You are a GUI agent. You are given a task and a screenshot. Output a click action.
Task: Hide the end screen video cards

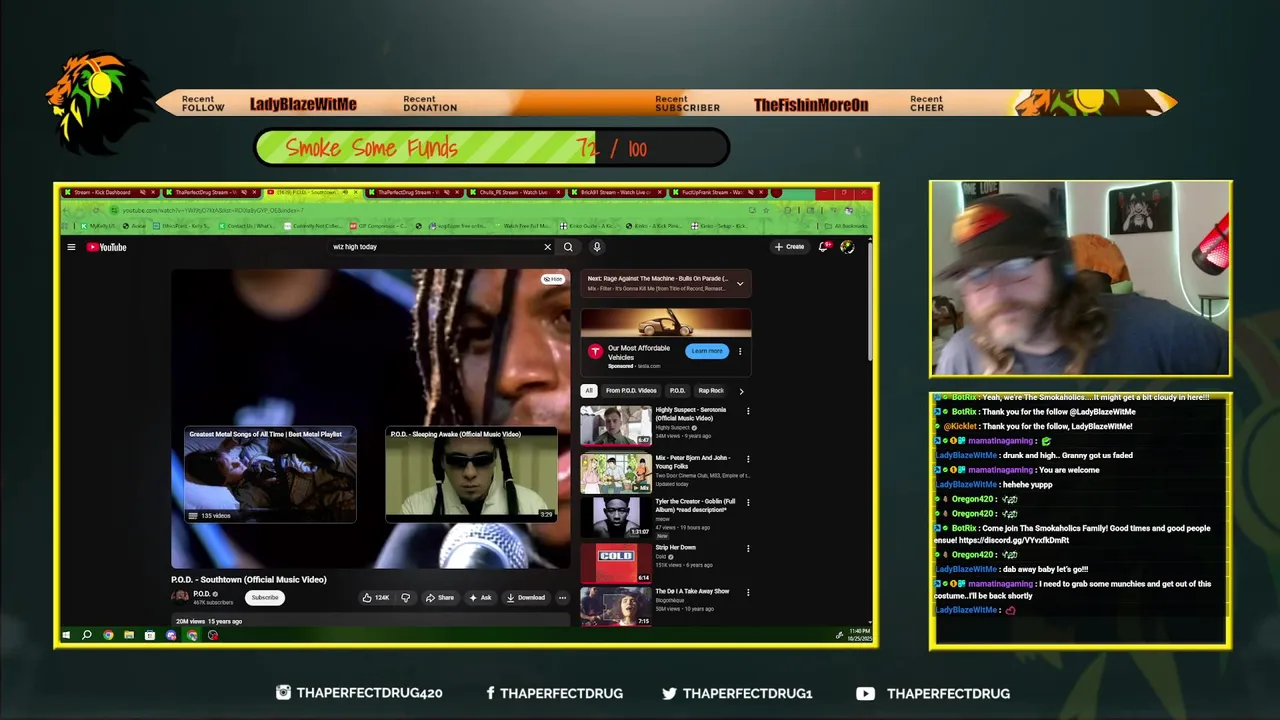tap(553, 279)
